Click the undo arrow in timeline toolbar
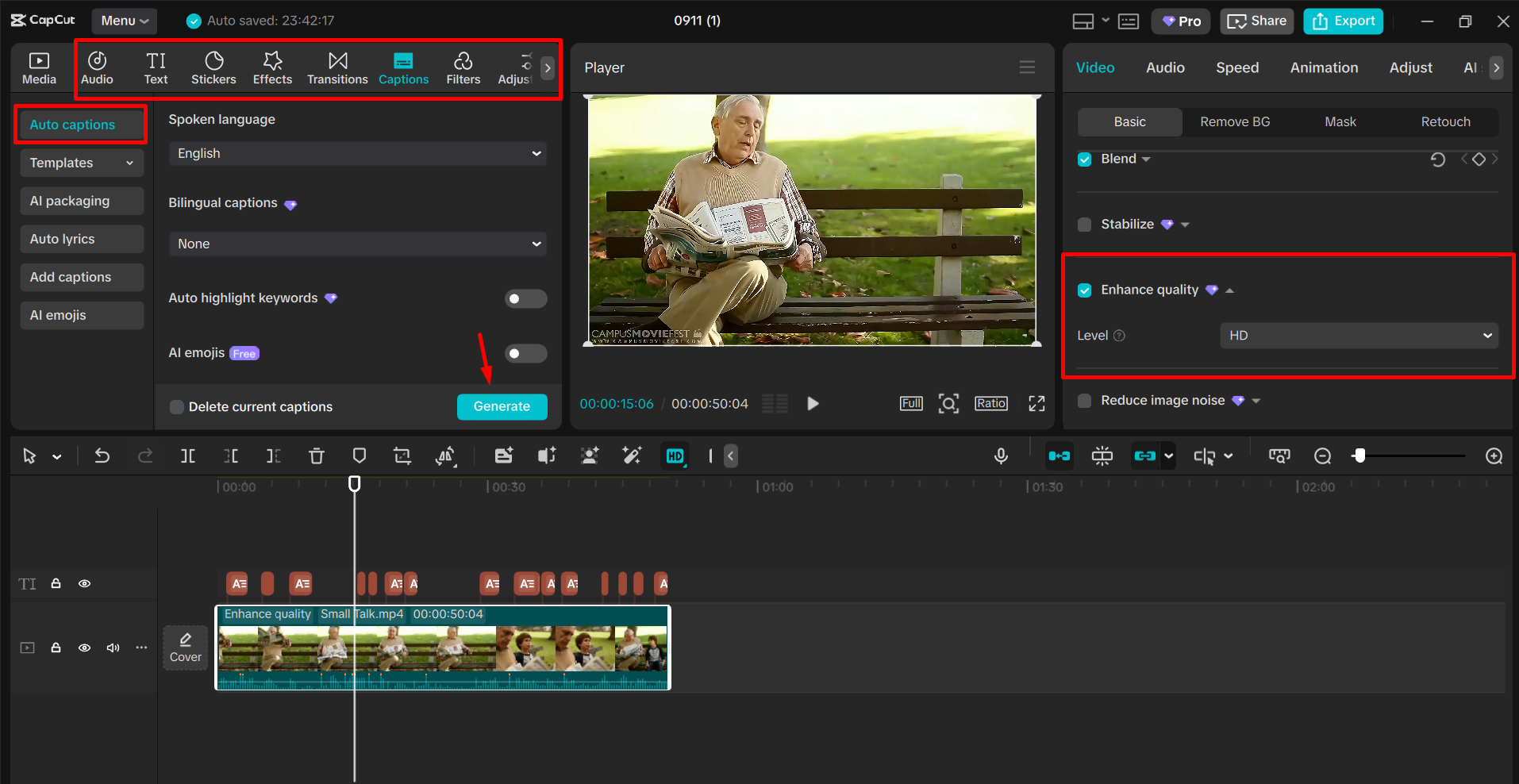This screenshot has width=1519, height=784. tap(102, 455)
